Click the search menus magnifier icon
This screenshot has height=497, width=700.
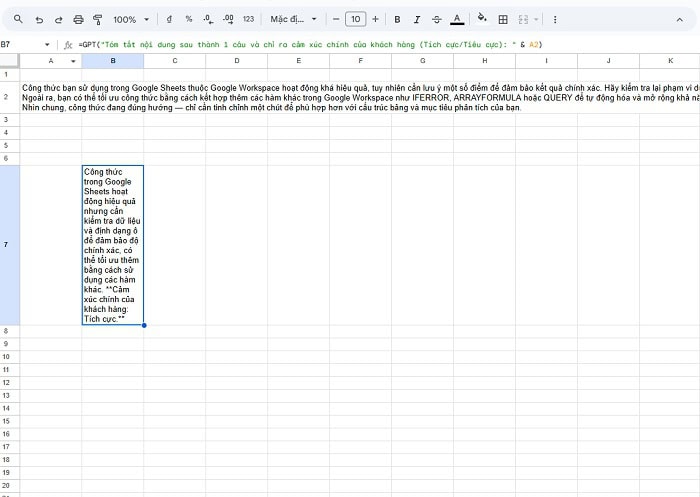[18, 19]
